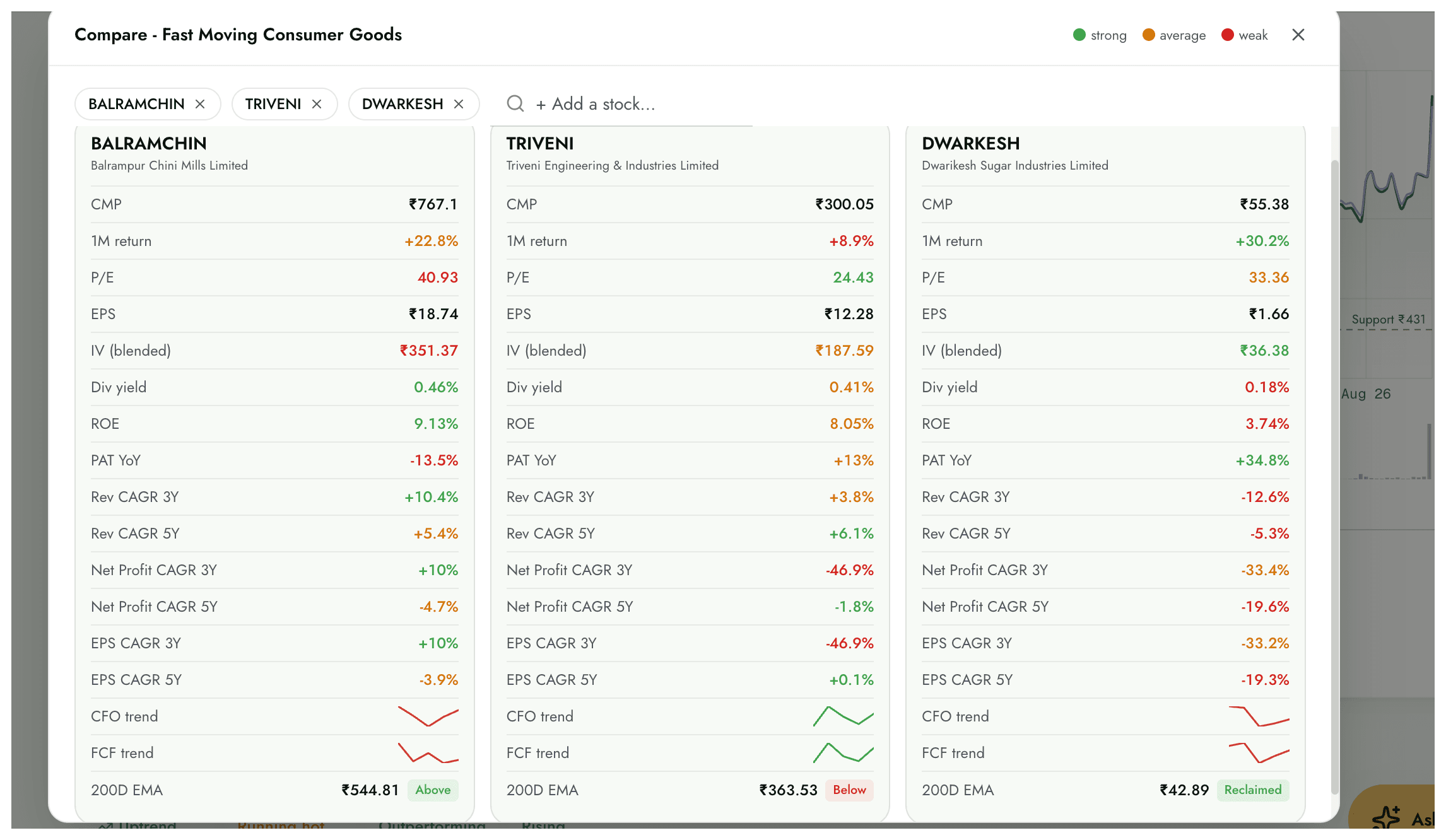Click TRIVENI Rev CAGR 3Y +3.8%
1446x840 pixels.
coord(851,497)
